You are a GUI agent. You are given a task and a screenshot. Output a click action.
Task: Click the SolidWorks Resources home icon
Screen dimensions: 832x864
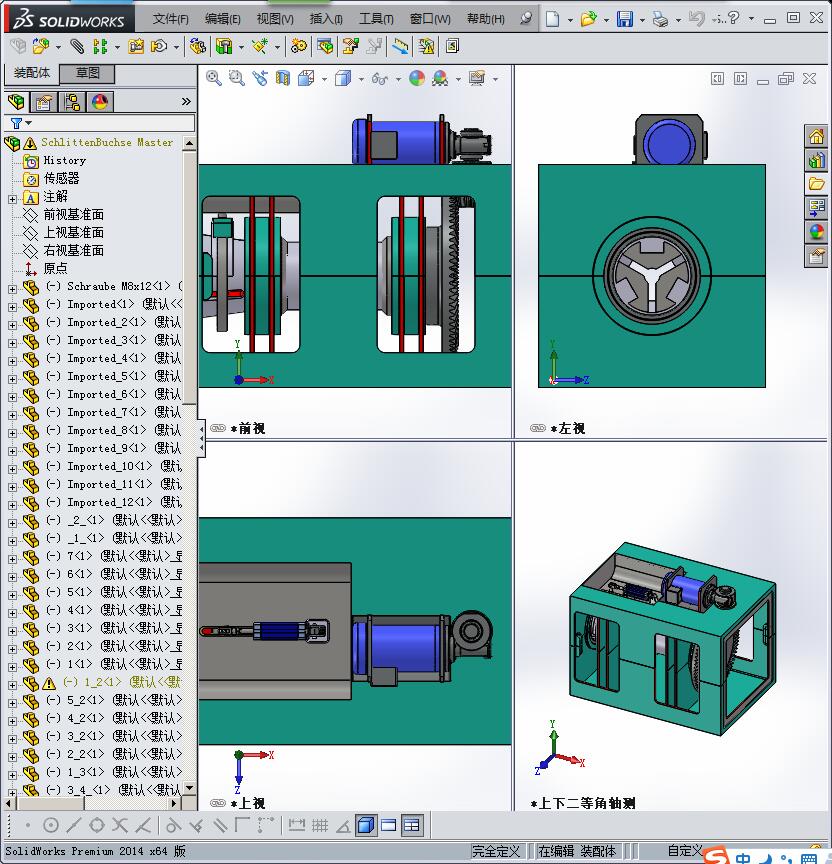(817, 136)
